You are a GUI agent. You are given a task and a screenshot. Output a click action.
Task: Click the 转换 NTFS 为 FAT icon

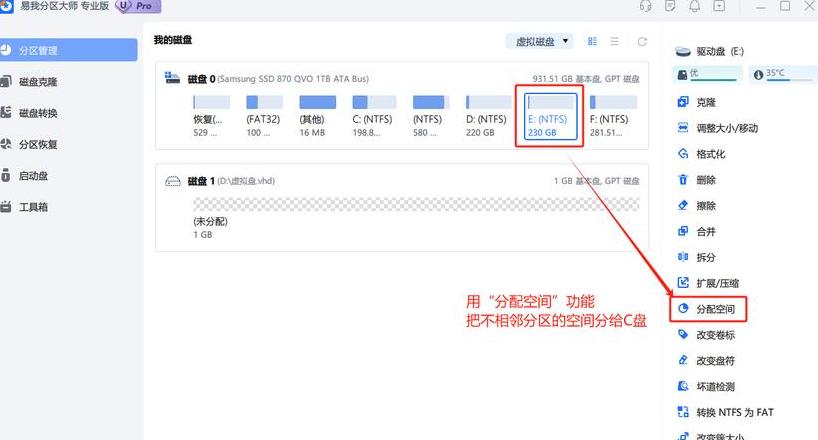[683, 412]
